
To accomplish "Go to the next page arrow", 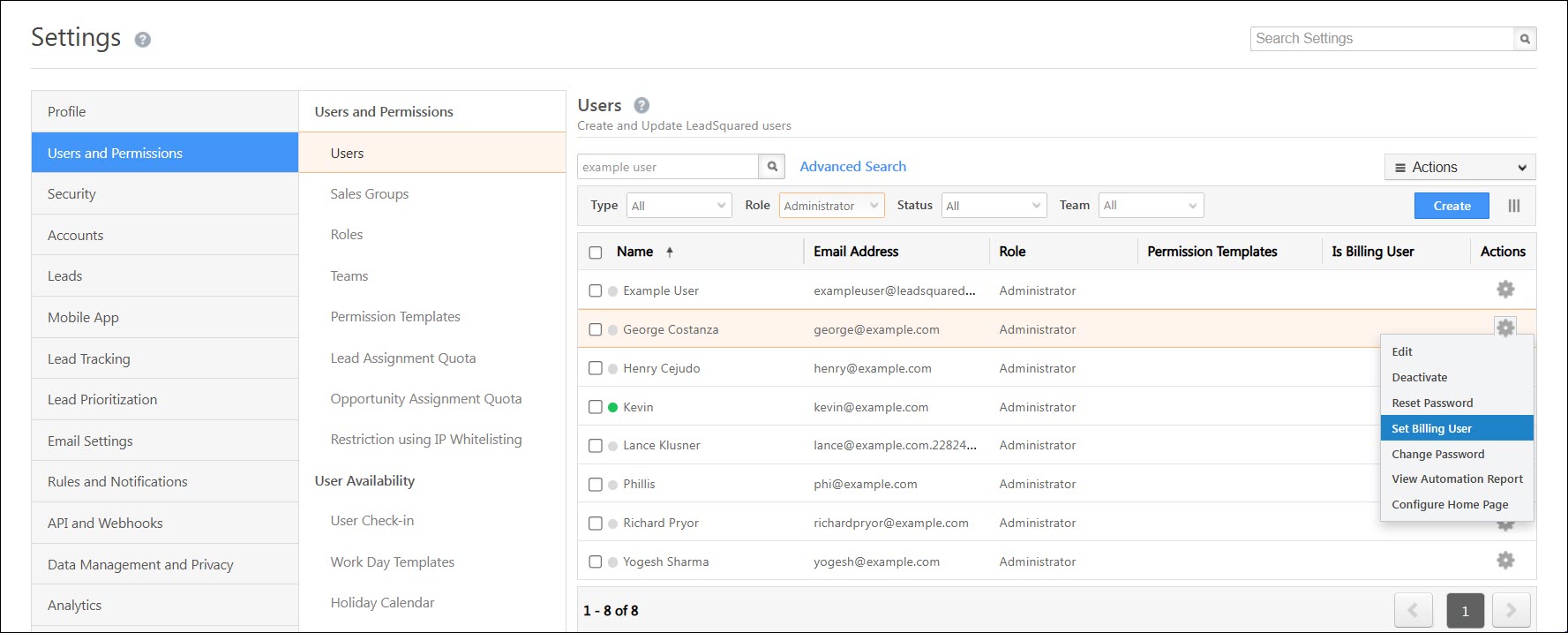I will [x=1511, y=610].
